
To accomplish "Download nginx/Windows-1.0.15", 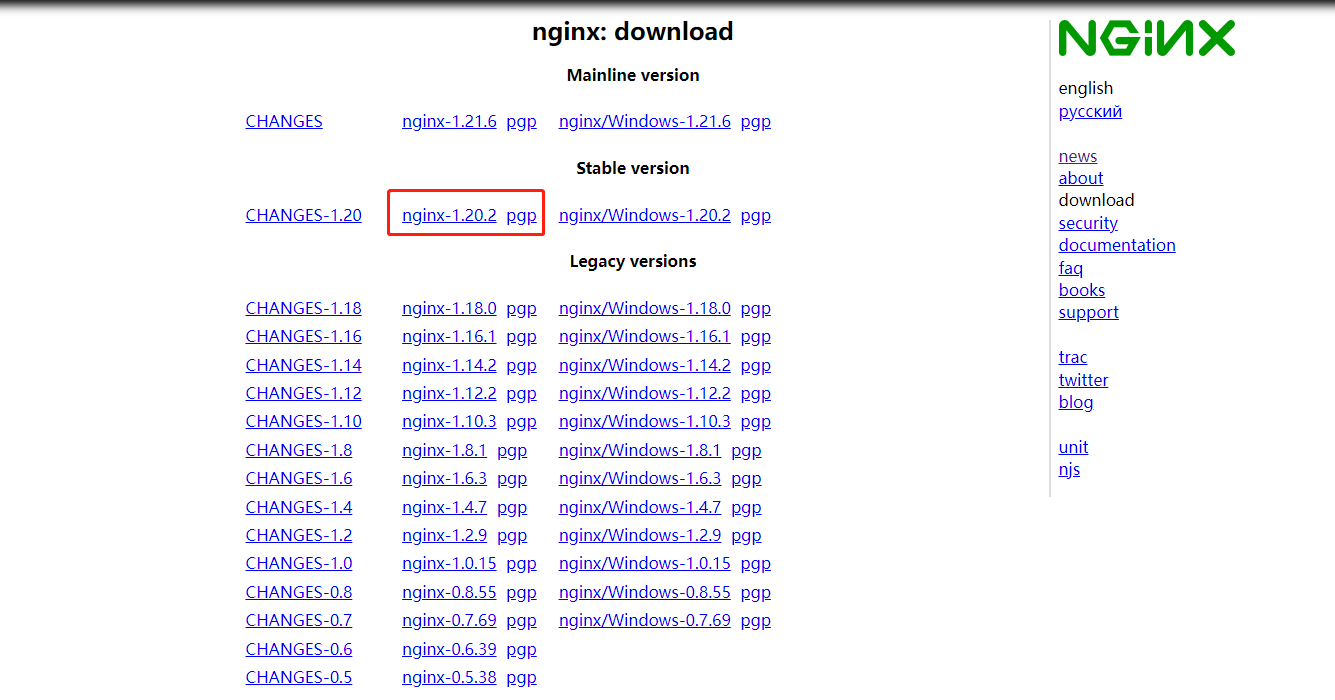I will 645,563.
